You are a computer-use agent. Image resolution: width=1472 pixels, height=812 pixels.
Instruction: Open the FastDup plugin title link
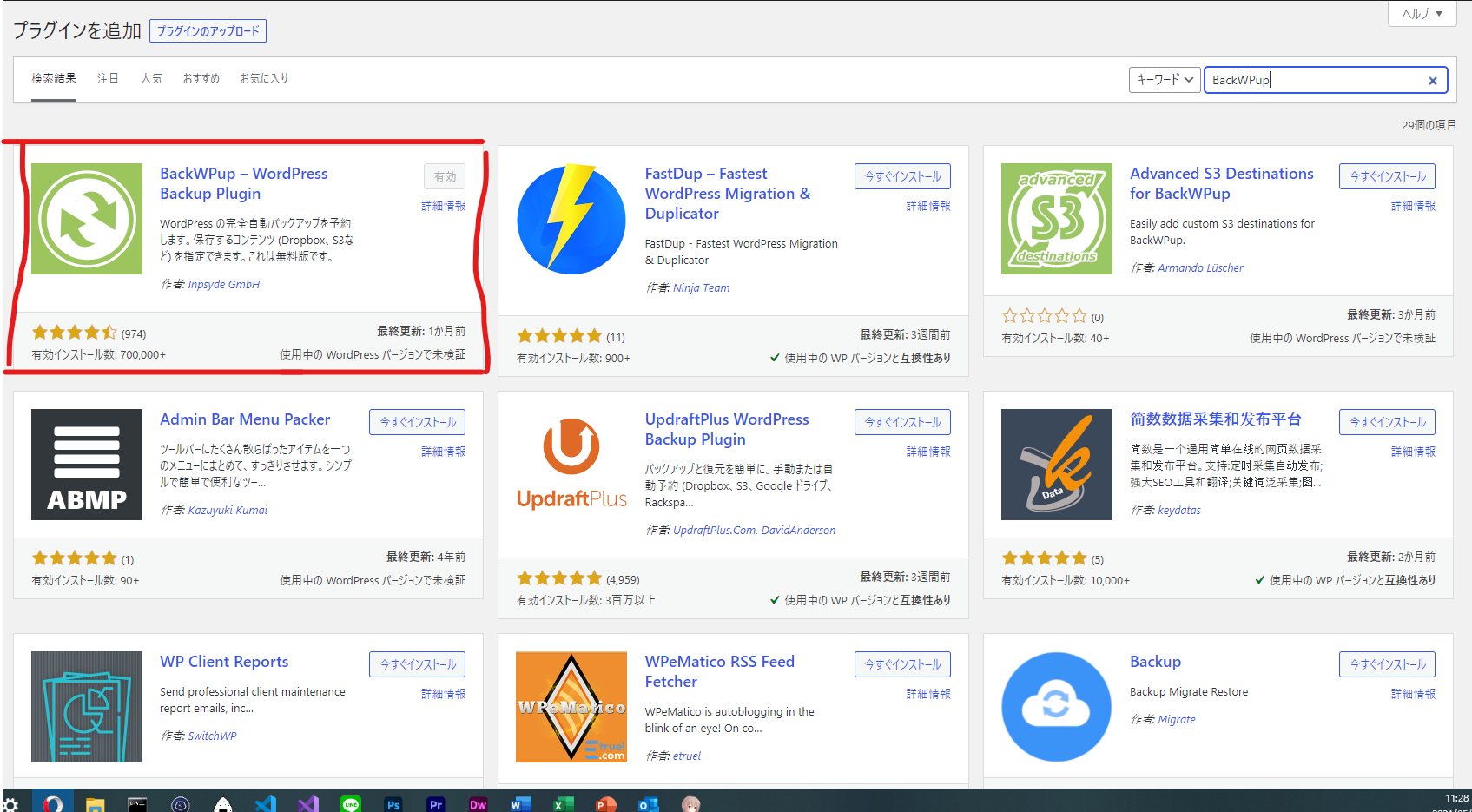[728, 194]
